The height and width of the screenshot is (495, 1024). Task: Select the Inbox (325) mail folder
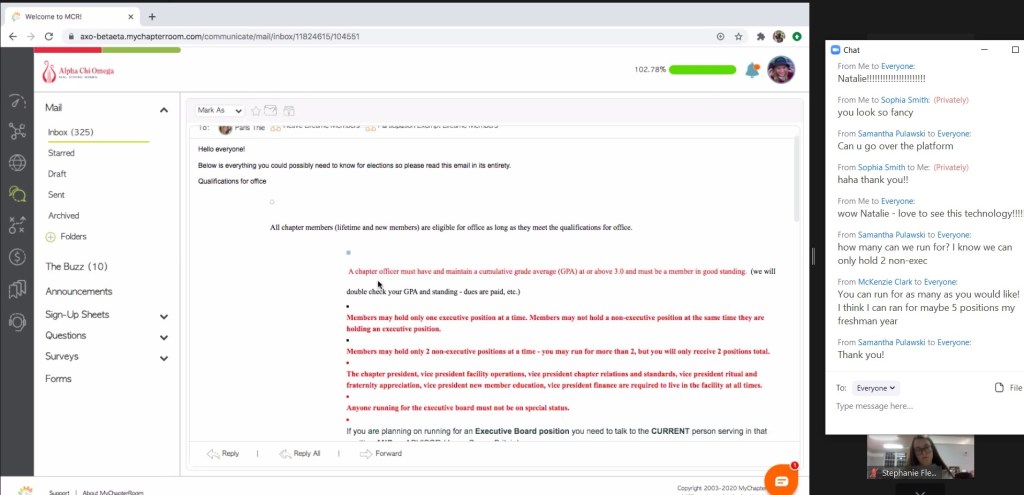tap(70, 132)
